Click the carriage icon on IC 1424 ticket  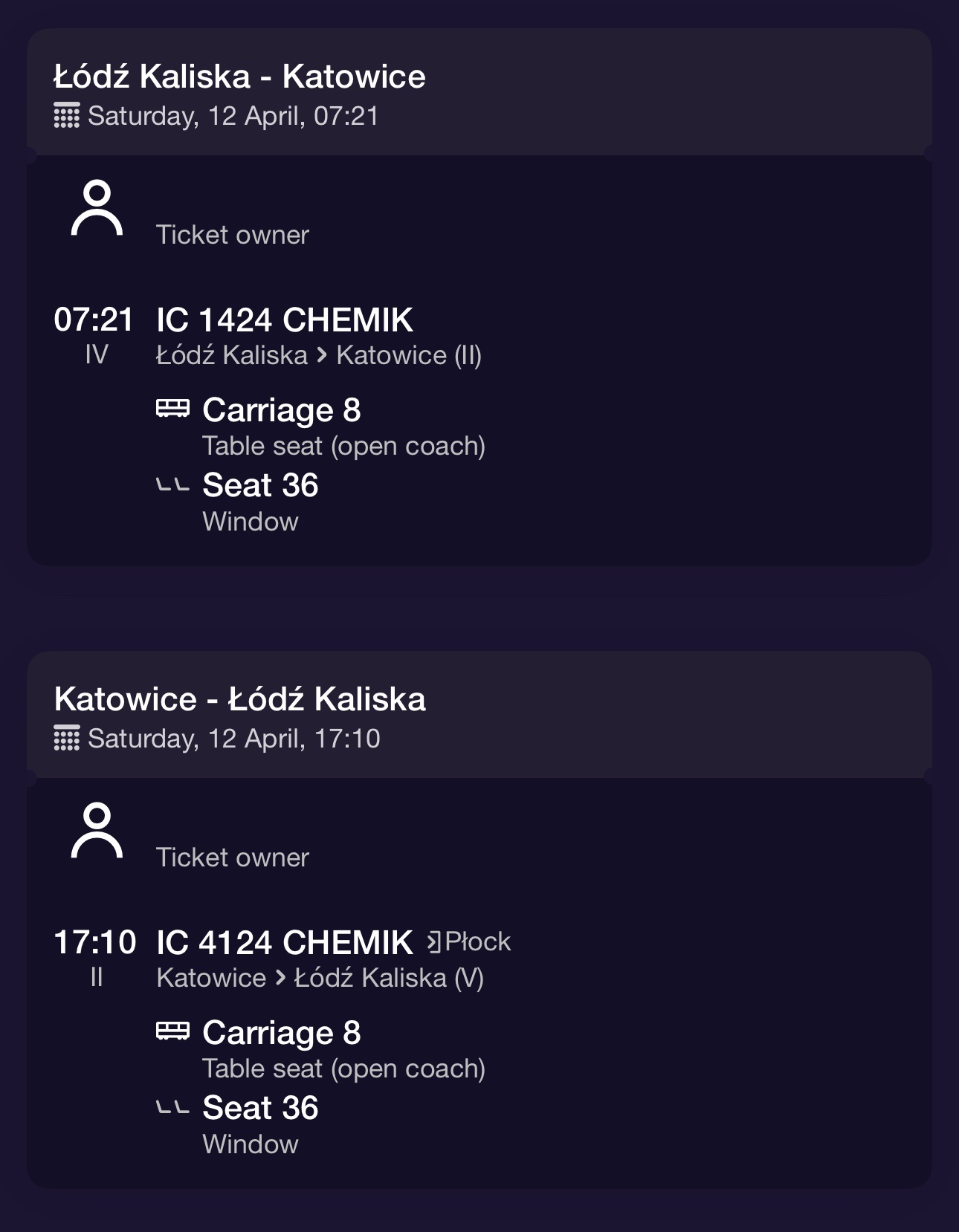[x=172, y=409]
